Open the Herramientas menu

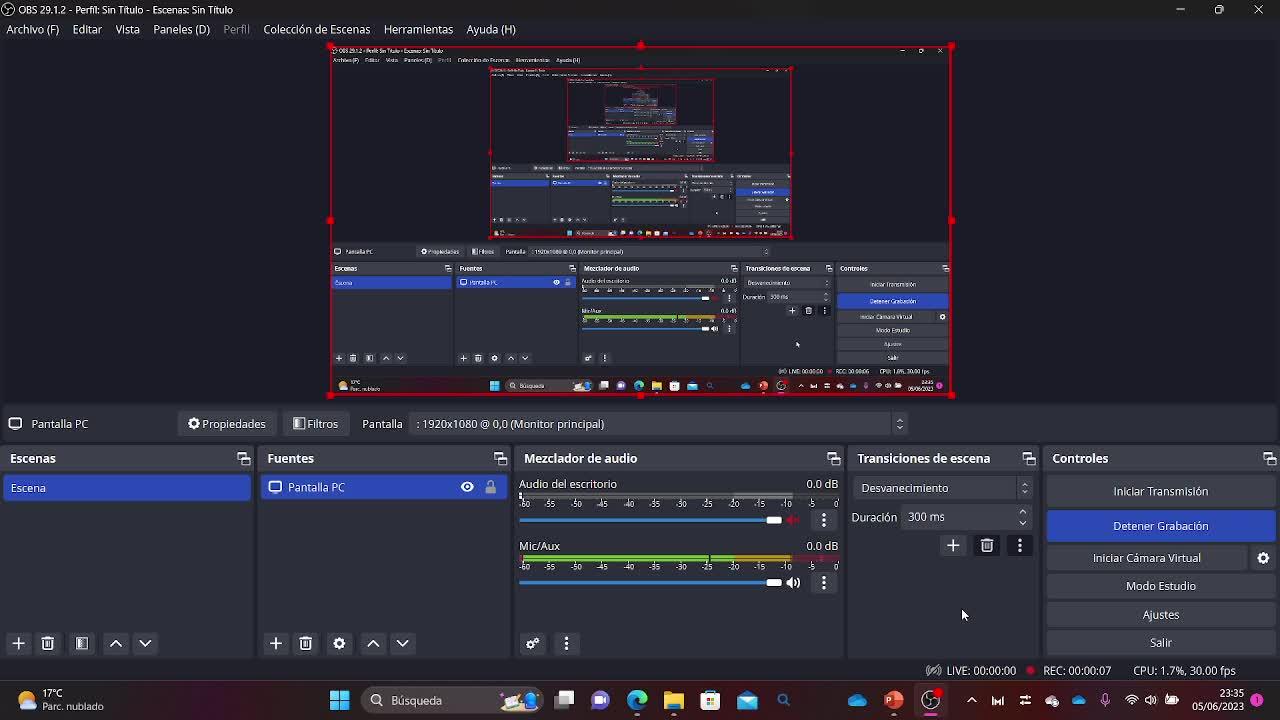click(418, 29)
